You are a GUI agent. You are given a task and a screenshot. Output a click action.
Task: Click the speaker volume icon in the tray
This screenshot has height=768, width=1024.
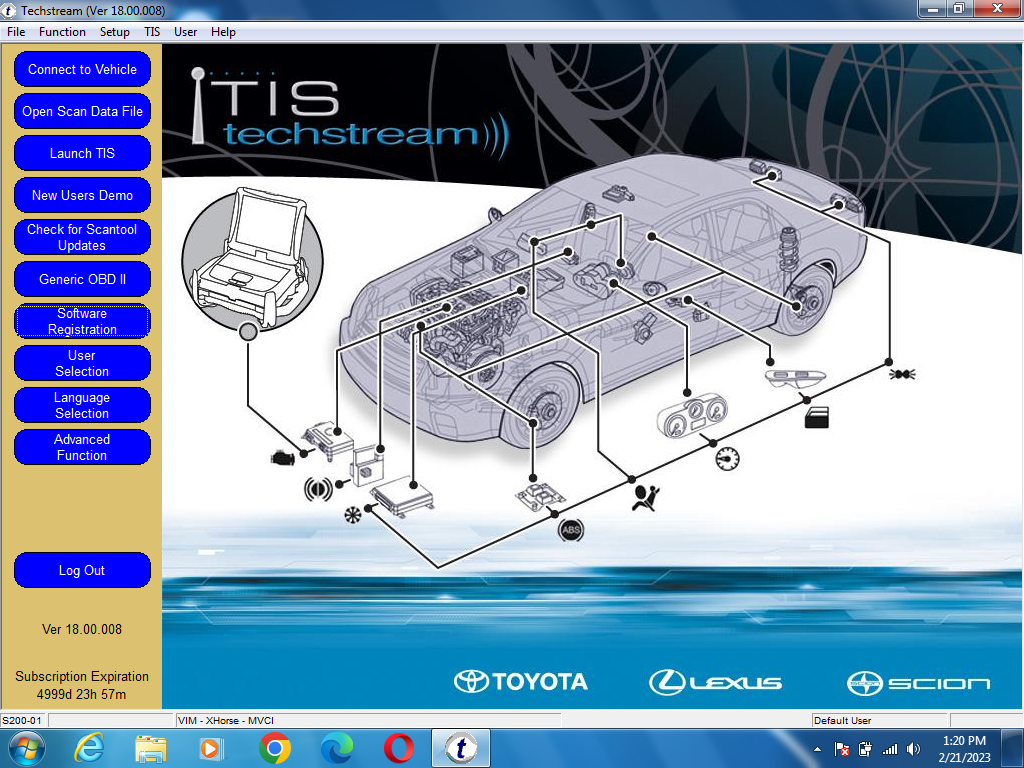[913, 747]
